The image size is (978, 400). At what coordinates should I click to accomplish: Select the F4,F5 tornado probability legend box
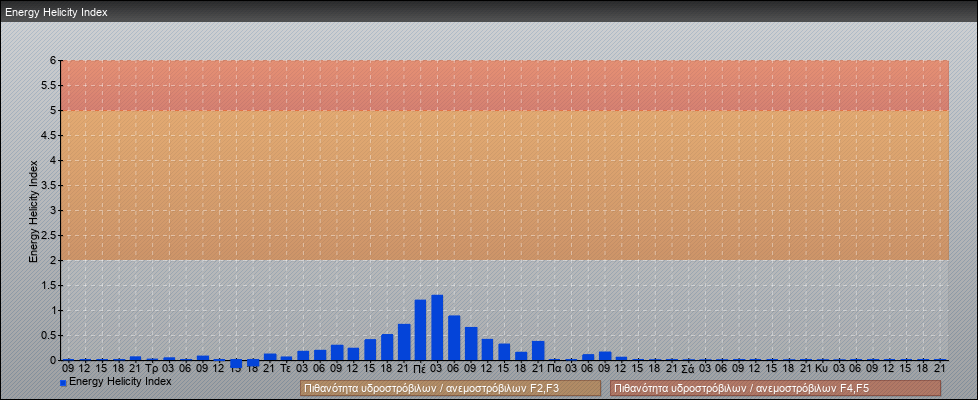click(x=775, y=388)
